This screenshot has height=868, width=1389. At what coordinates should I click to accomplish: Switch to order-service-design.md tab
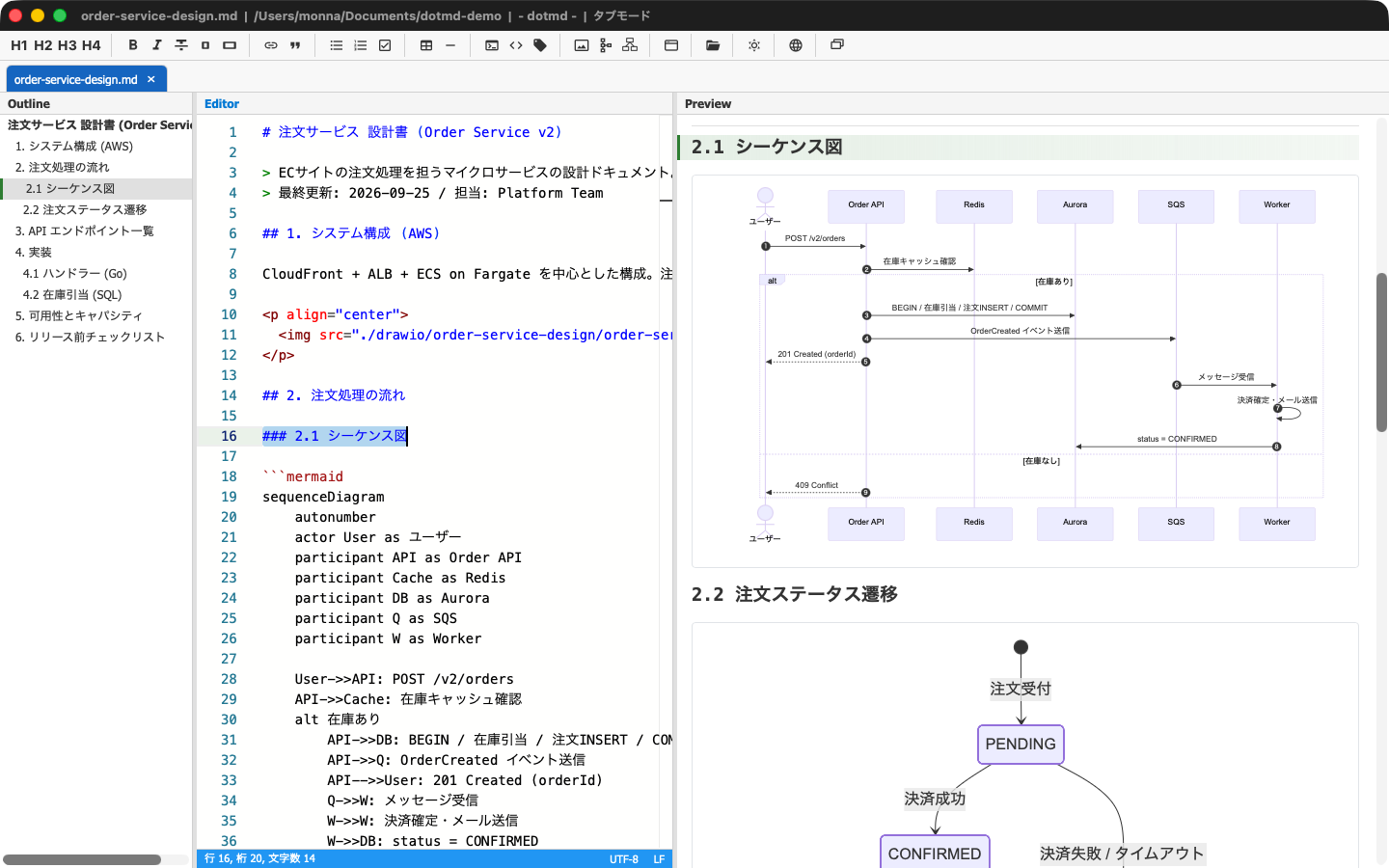[76, 79]
